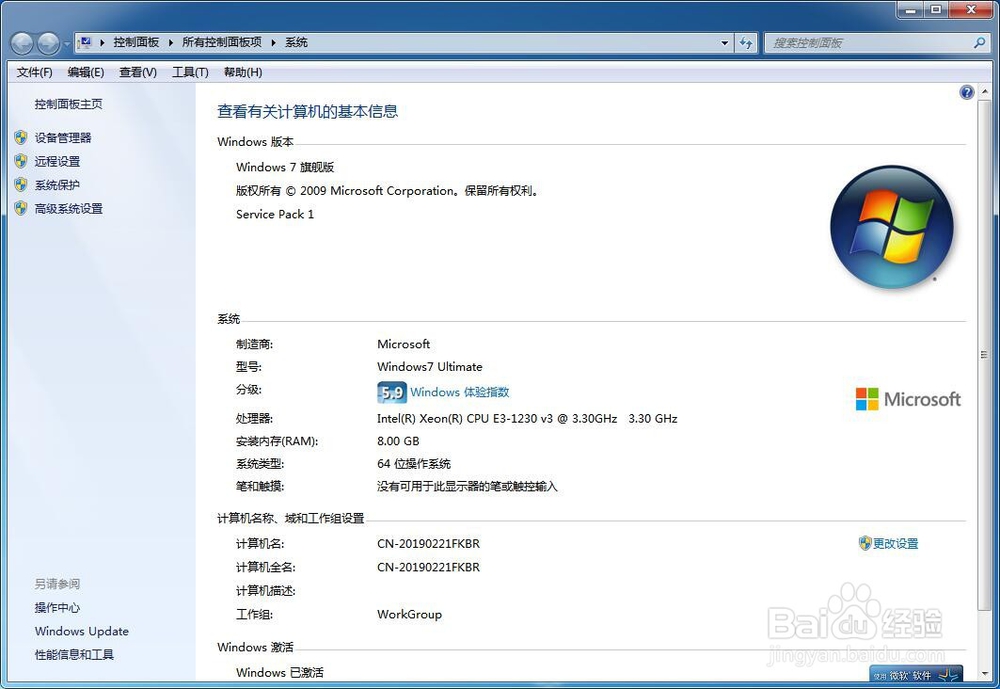Open the address bar history dropdown arrow
The image size is (1000, 689).
point(724,43)
